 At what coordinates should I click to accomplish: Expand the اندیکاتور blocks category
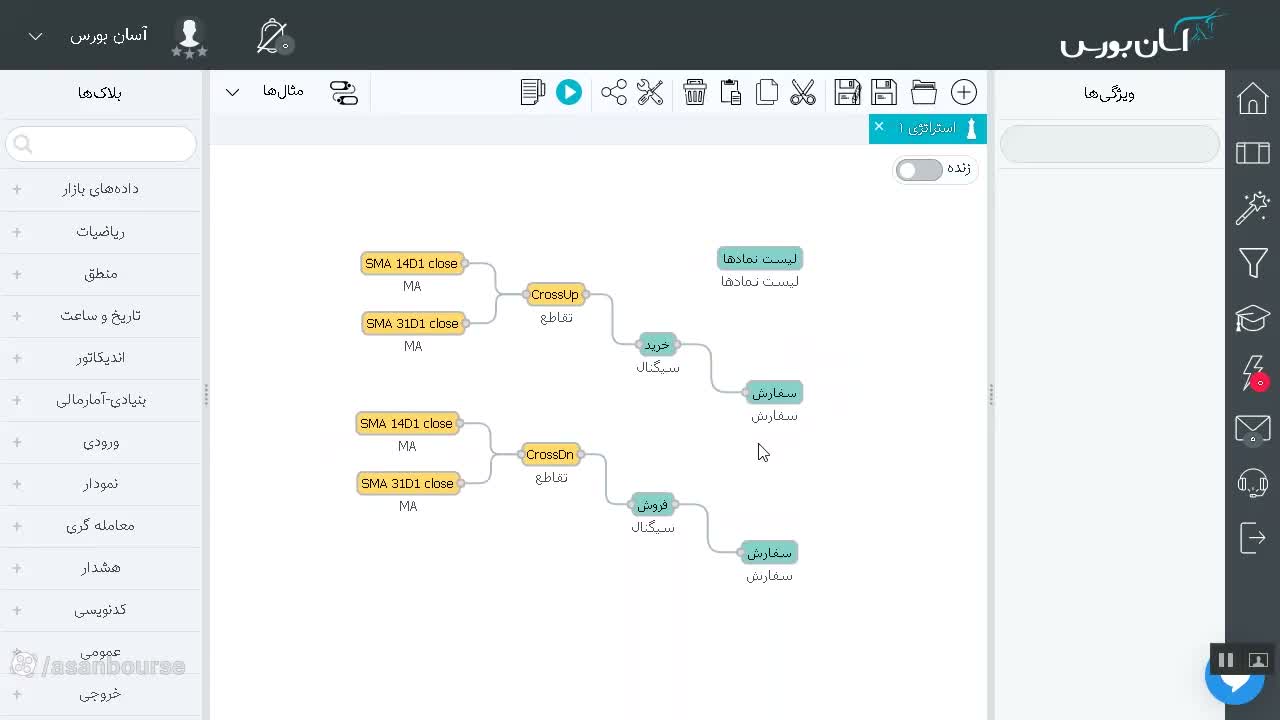click(100, 357)
